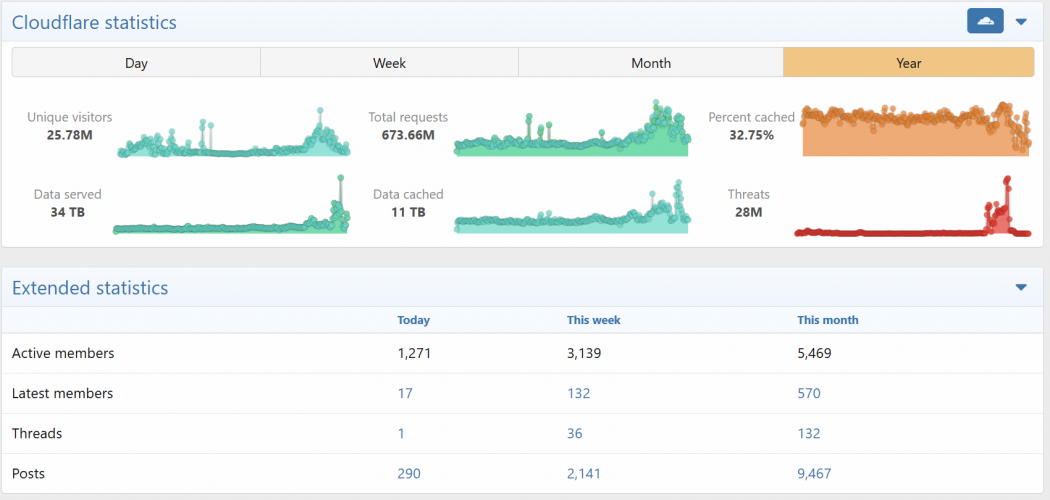Click the Unique visitors label
Image resolution: width=1050 pixels, height=500 pixels.
[x=70, y=117]
